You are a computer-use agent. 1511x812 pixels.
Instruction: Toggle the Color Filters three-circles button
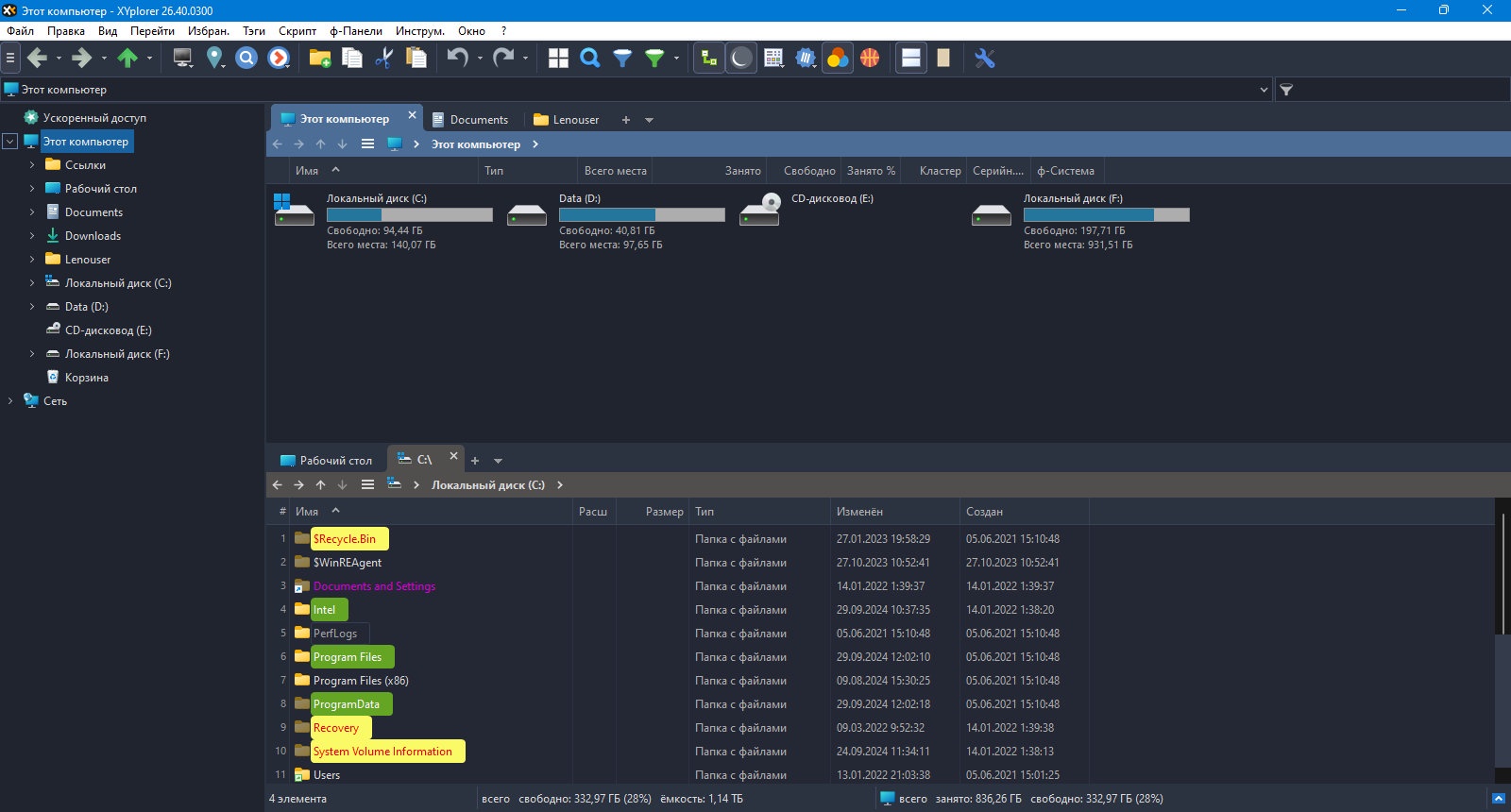(838, 59)
